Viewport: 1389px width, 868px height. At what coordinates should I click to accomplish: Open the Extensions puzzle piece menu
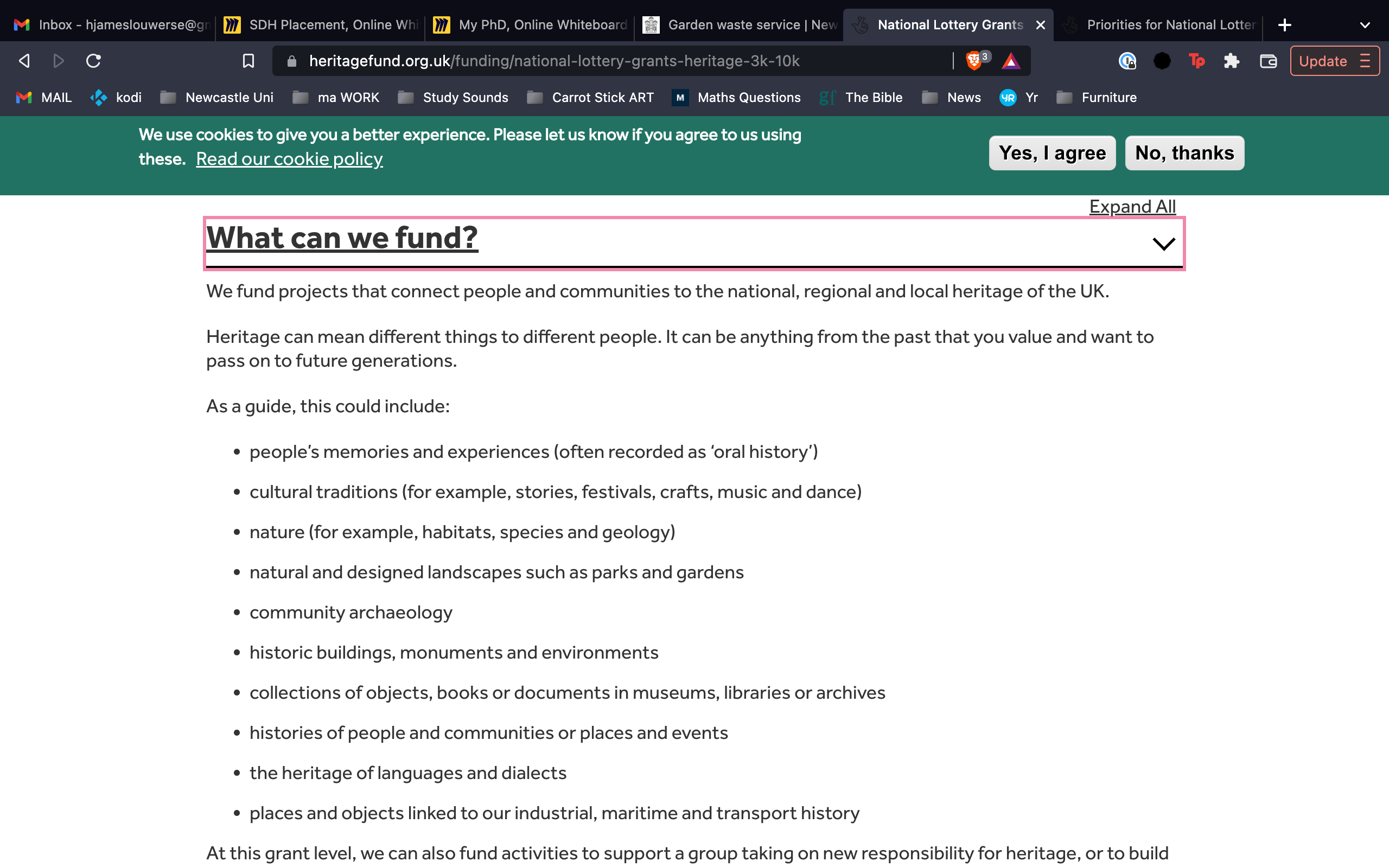pyautogui.click(x=1232, y=61)
